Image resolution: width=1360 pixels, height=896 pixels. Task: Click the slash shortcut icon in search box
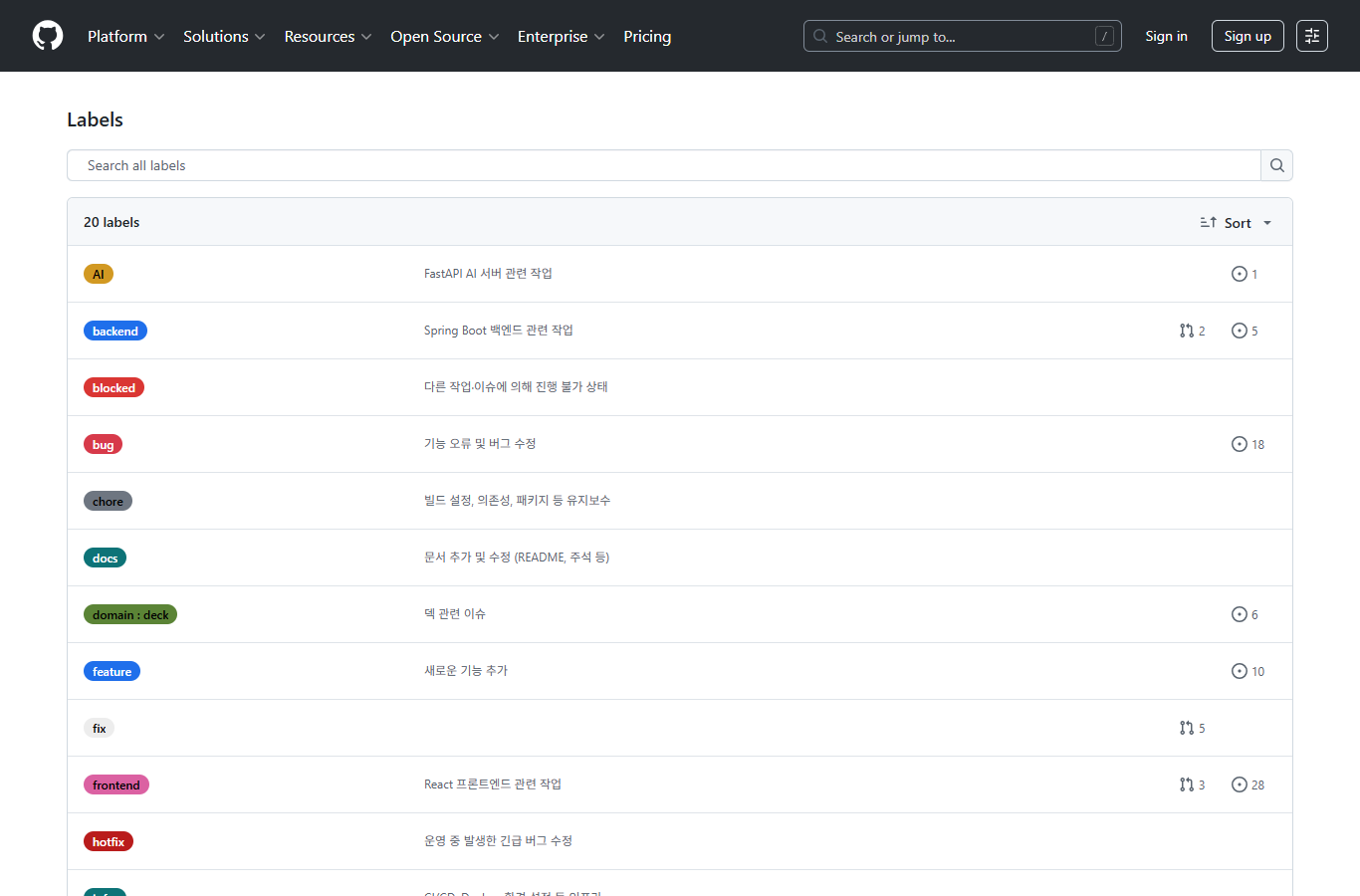[1104, 36]
